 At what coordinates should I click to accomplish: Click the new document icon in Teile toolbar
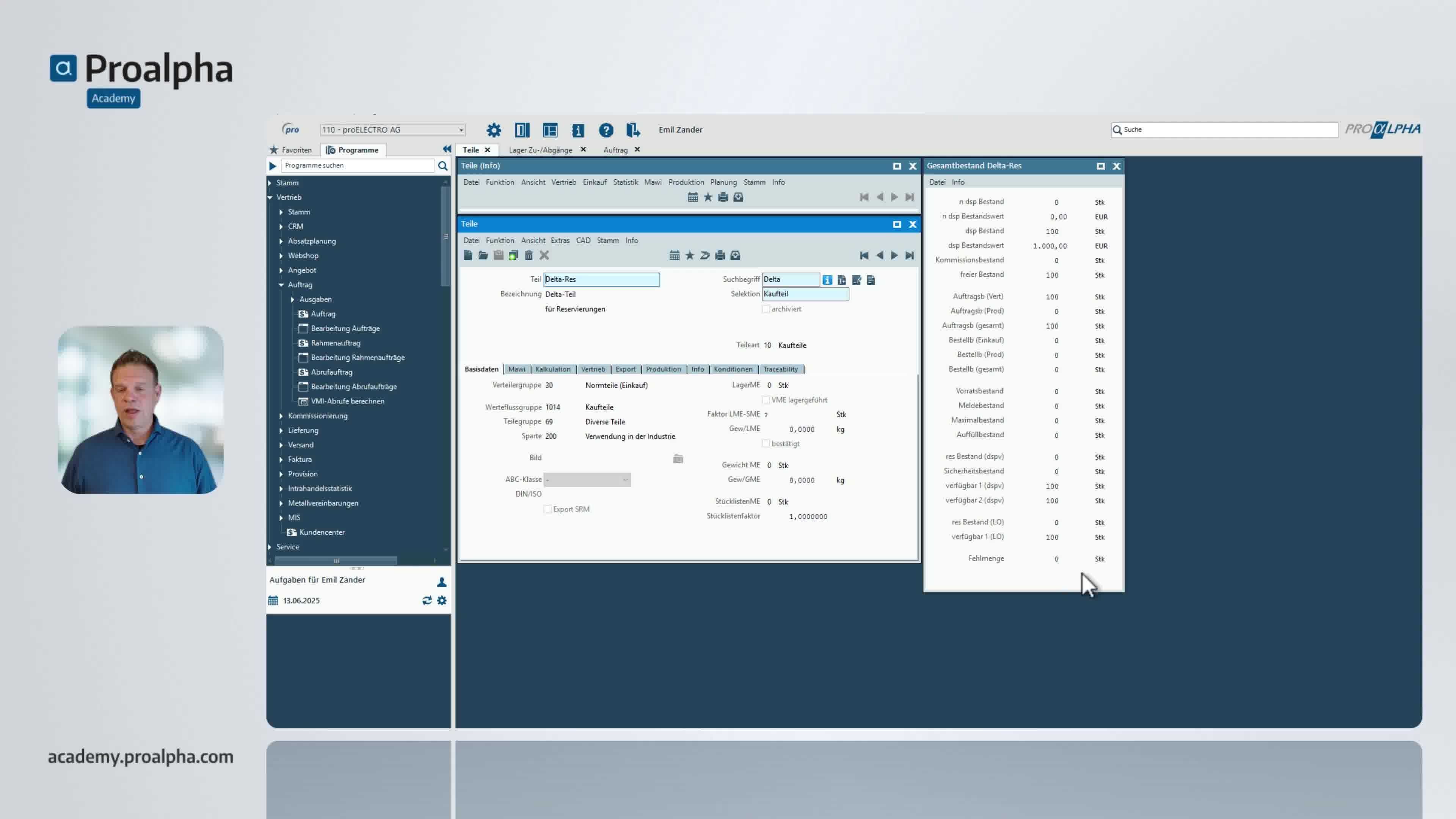click(x=468, y=256)
